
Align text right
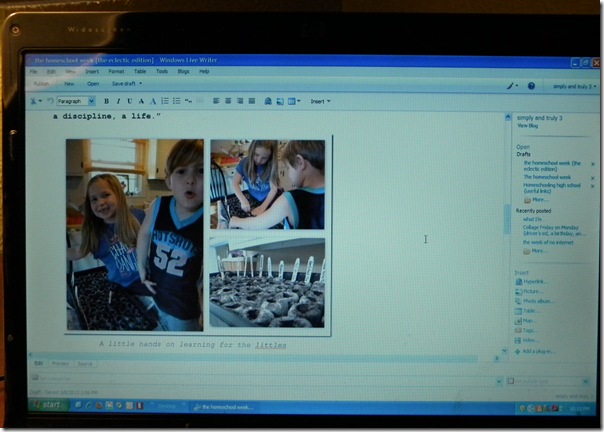(x=240, y=101)
